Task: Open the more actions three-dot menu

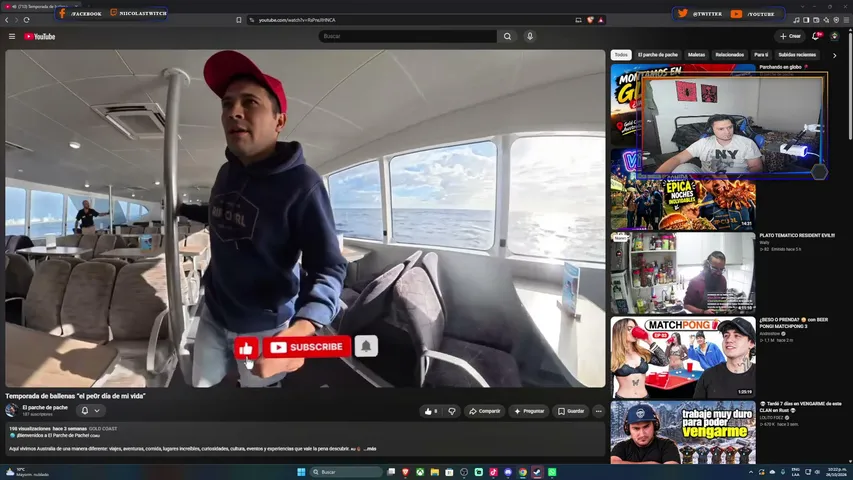Action: [x=598, y=411]
